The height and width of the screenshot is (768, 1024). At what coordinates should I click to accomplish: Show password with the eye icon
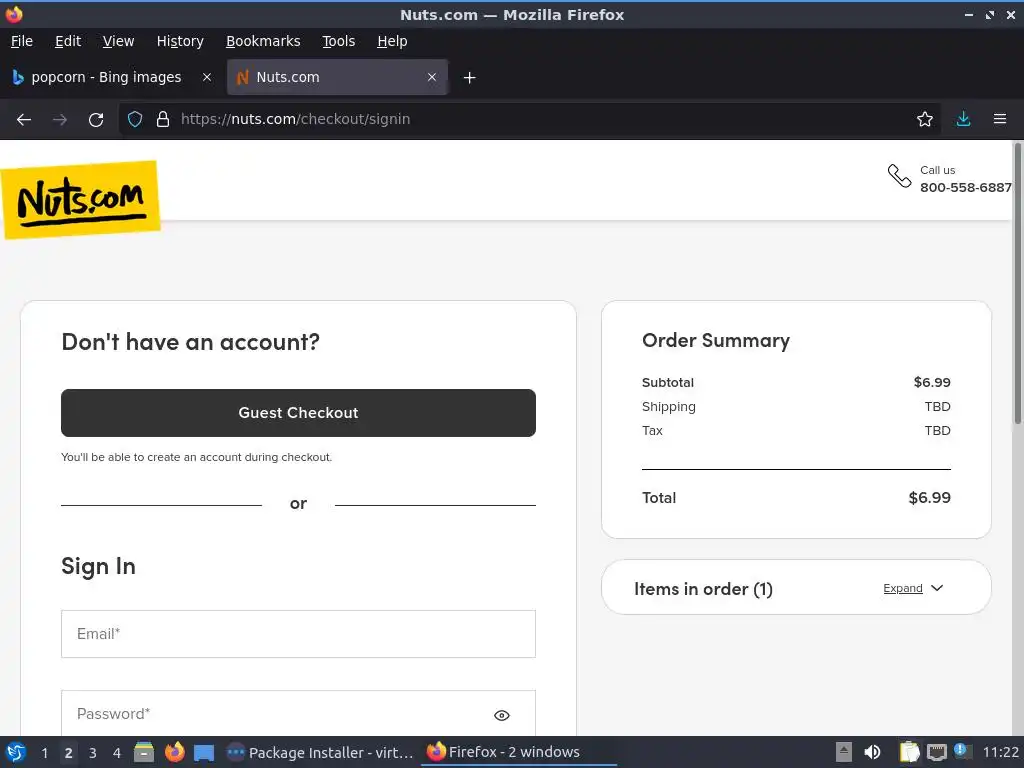502,715
